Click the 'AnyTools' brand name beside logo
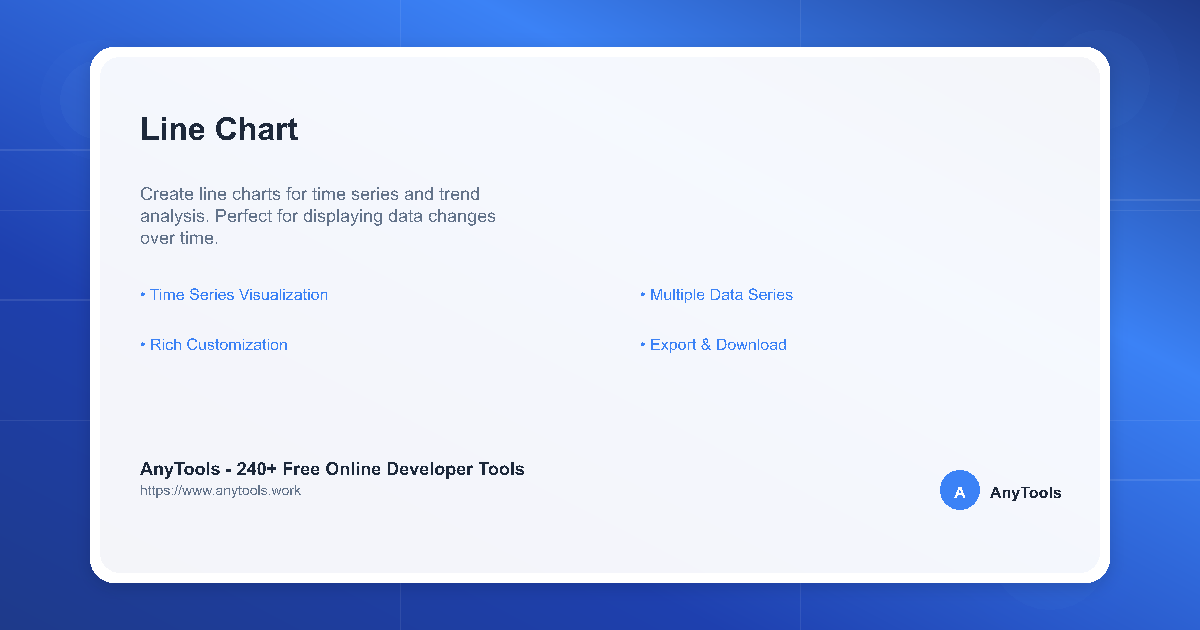This screenshot has width=1200, height=630. pos(1026,493)
